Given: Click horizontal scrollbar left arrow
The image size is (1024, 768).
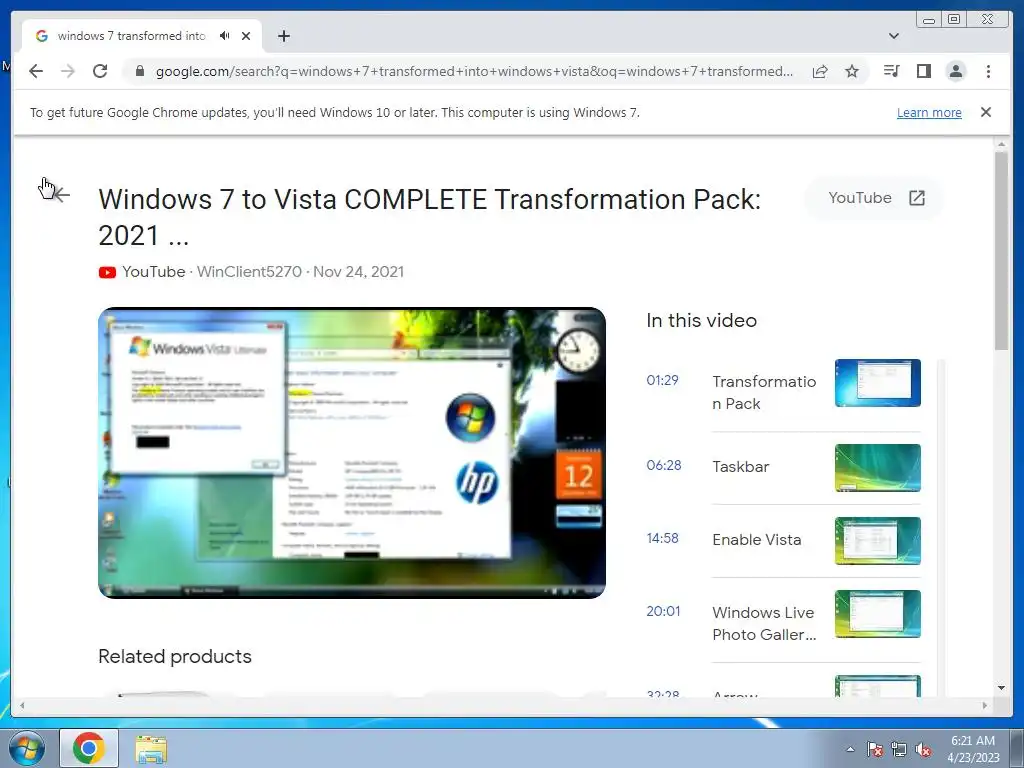Looking at the screenshot, I should 22,705.
